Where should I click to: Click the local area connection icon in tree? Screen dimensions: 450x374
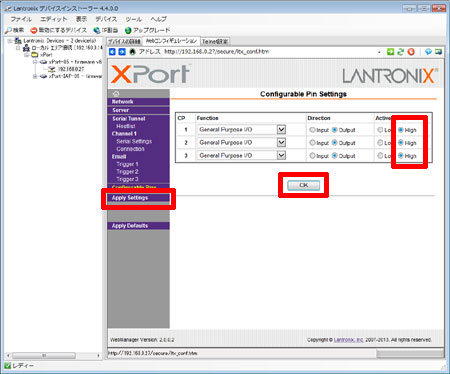pos(26,48)
